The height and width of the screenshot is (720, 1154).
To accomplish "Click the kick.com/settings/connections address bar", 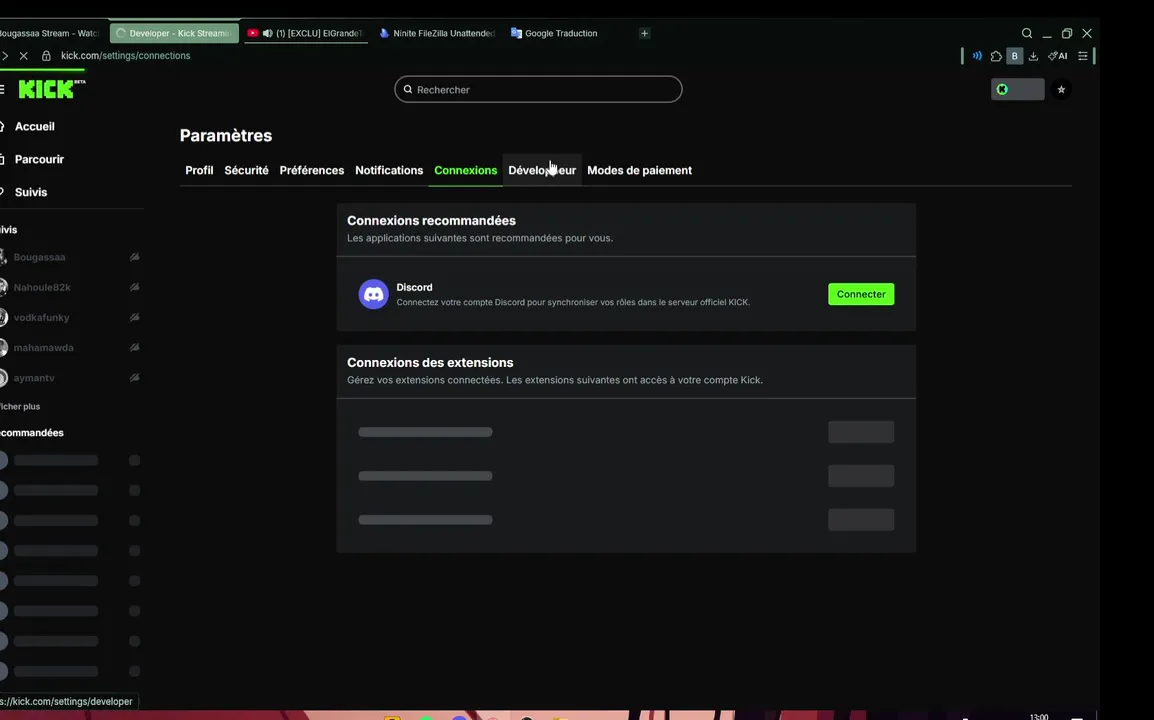I will pos(125,56).
